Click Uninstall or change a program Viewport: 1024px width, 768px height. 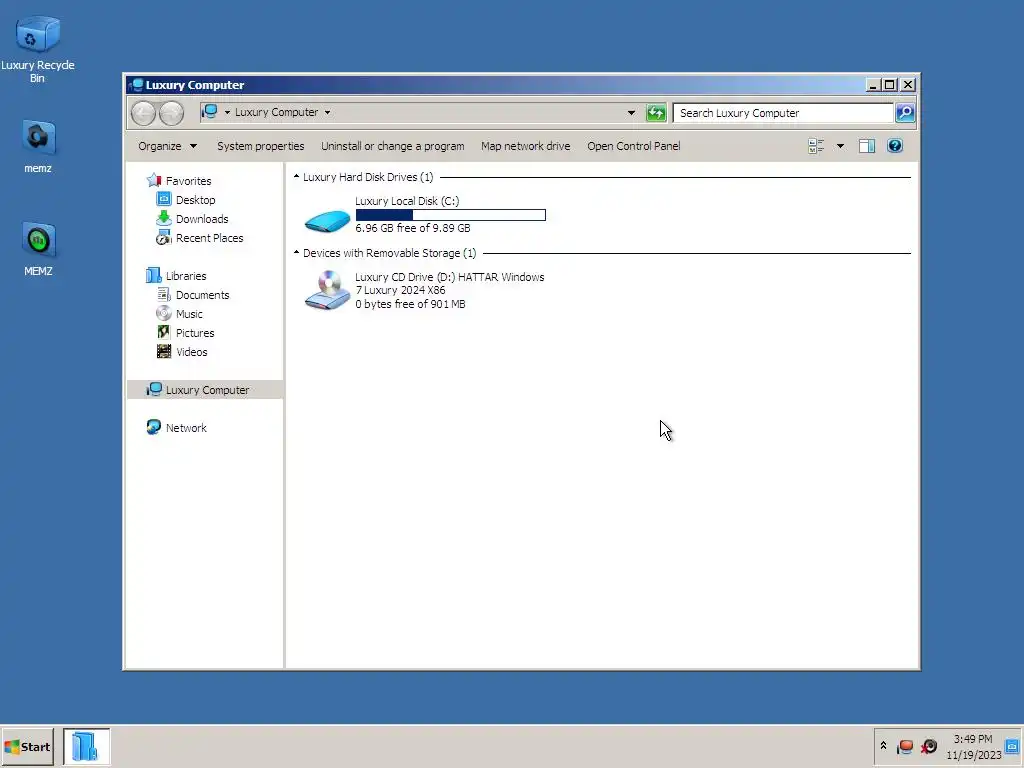[392, 146]
